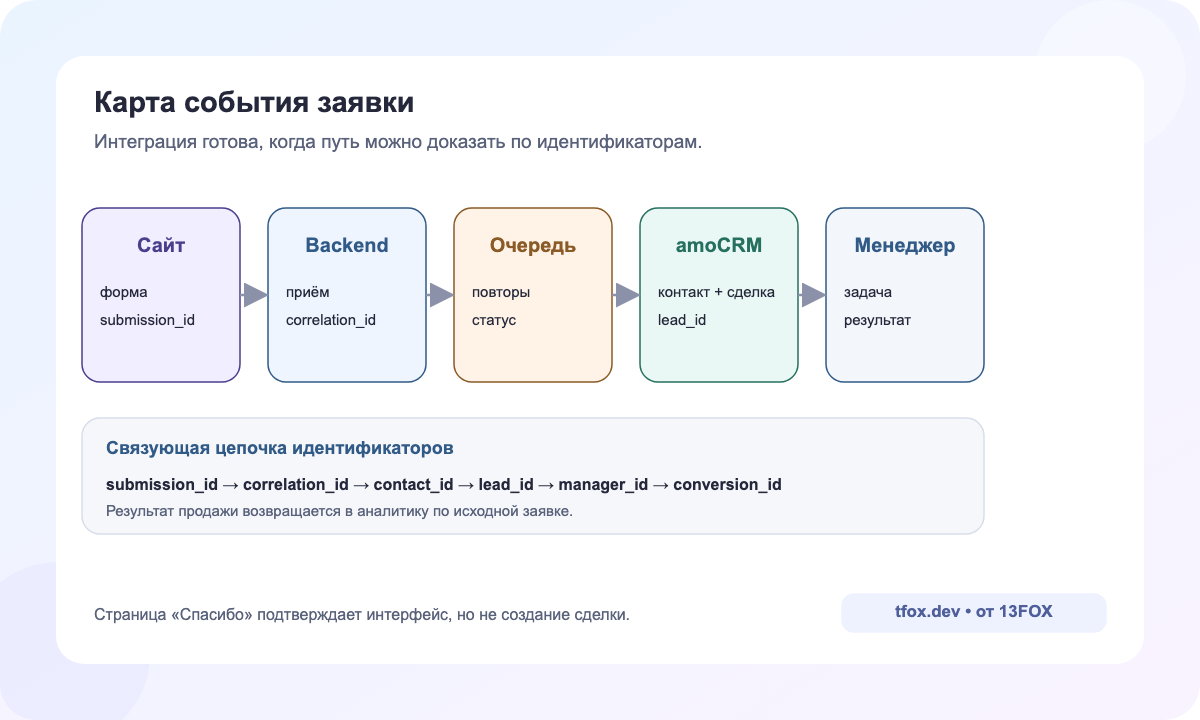
Task: Click «submission_id» in the Сайт card
Action: 145,320
